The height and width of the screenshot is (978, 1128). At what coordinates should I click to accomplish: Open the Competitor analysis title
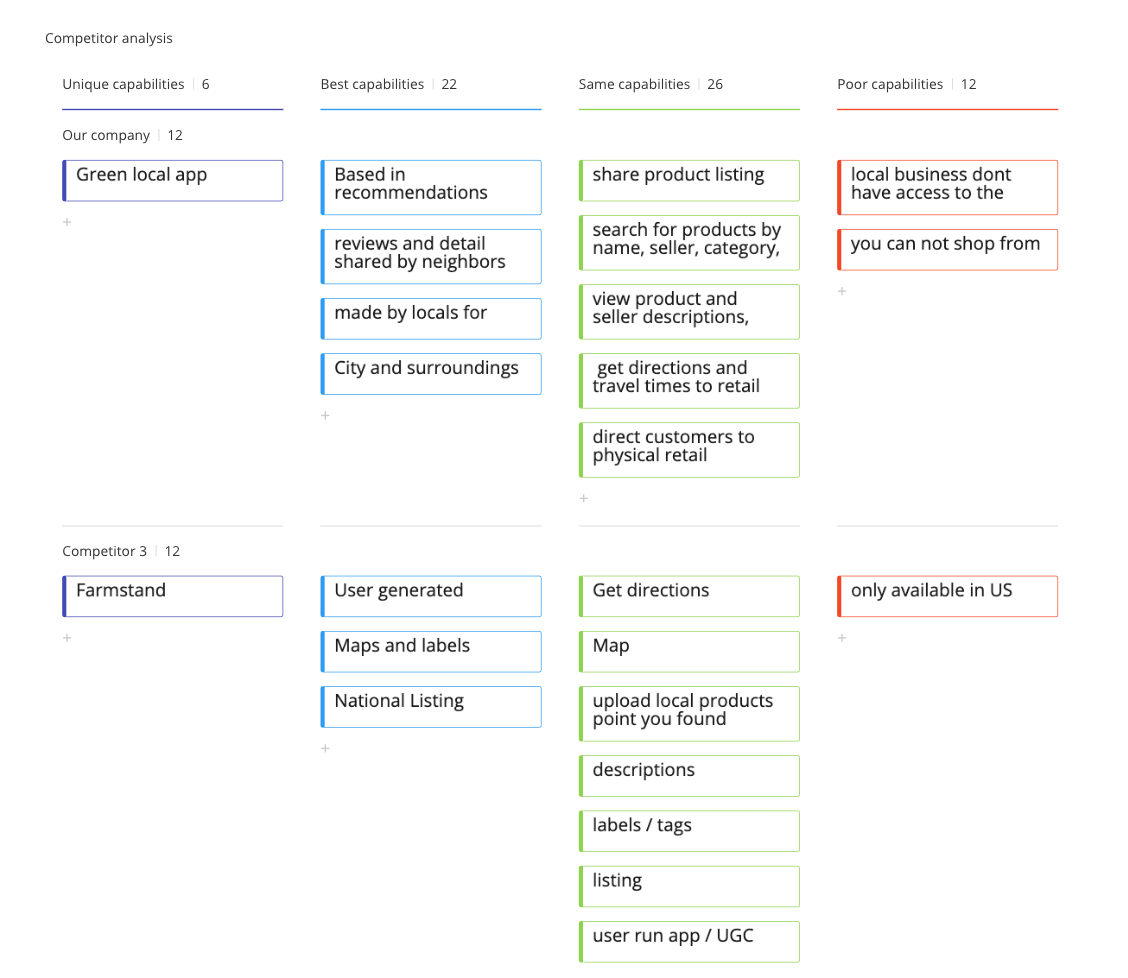tap(109, 38)
